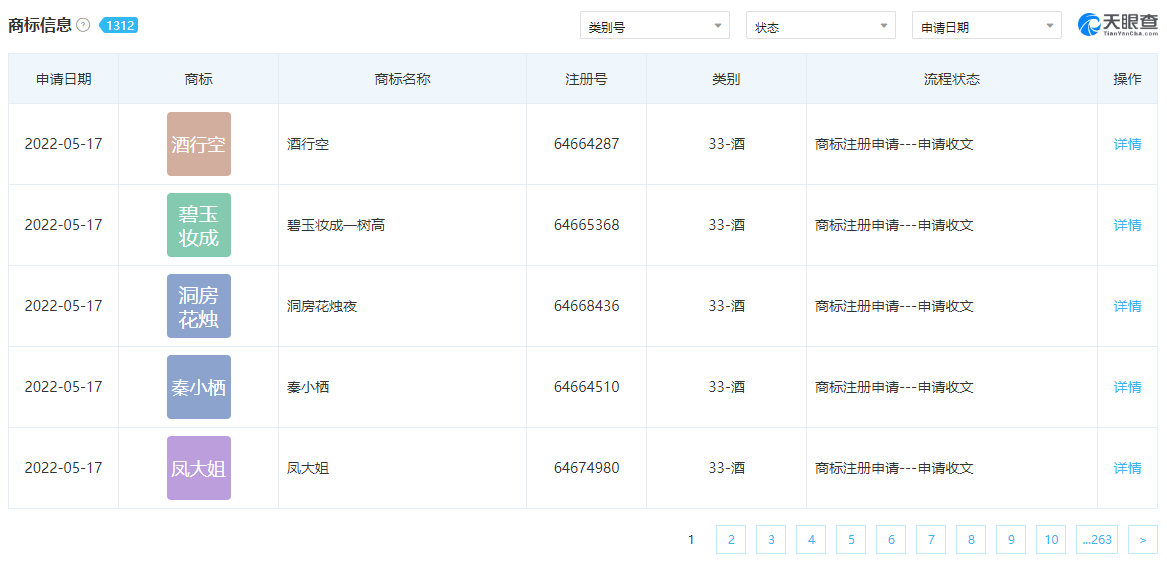The image size is (1167, 563).
Task: Expand the 状态 dropdown filter
Action: point(820,26)
